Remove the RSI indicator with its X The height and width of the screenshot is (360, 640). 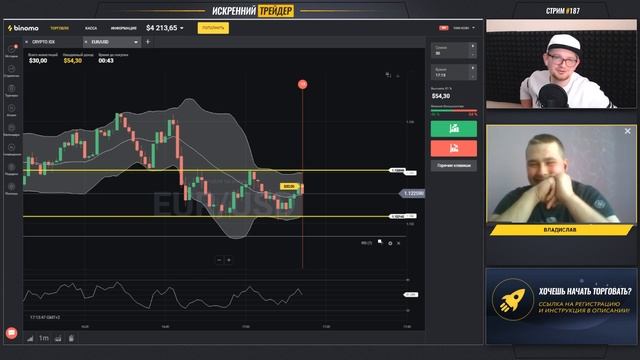pyautogui.click(x=399, y=243)
